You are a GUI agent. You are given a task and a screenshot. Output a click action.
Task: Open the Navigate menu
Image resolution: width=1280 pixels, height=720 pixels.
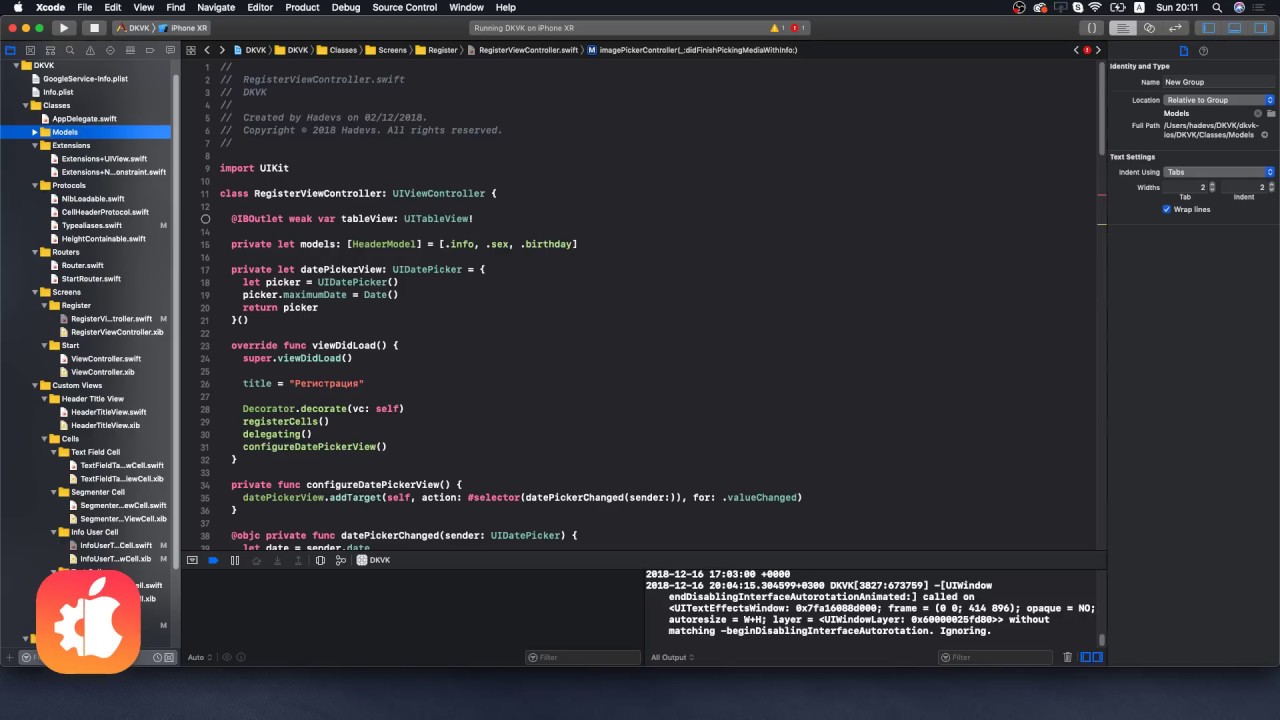(216, 7)
